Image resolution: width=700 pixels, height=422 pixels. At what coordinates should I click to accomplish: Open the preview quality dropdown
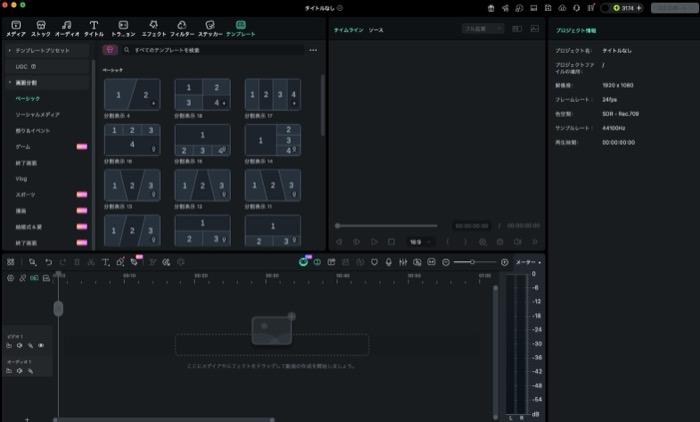pyautogui.click(x=483, y=29)
